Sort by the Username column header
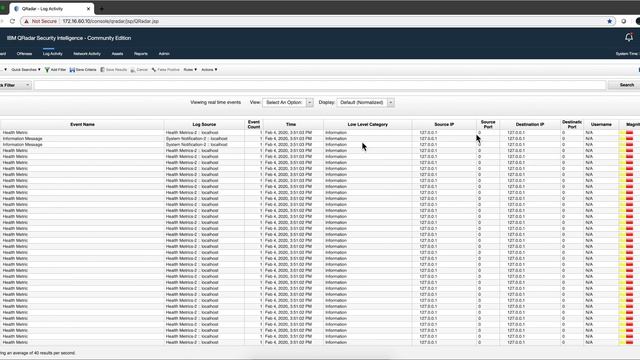 601,124
